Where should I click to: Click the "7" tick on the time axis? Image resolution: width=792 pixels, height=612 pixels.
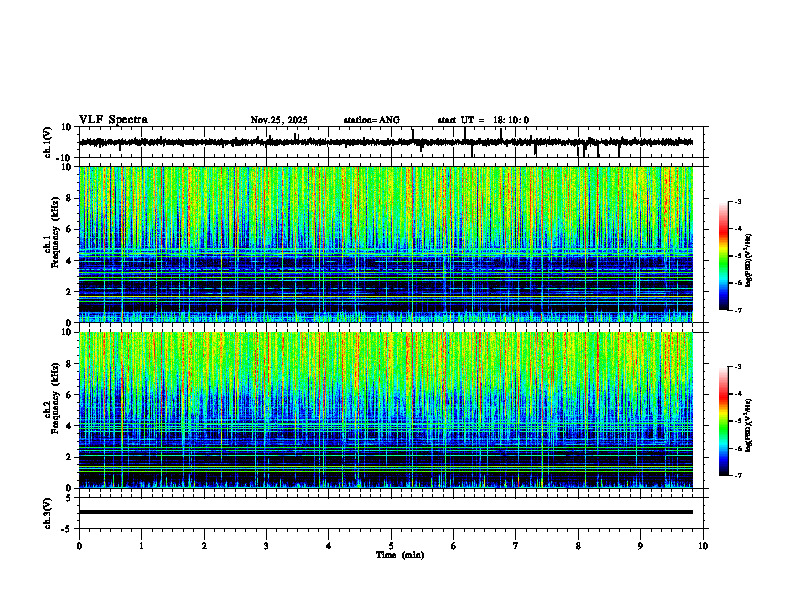click(x=516, y=546)
